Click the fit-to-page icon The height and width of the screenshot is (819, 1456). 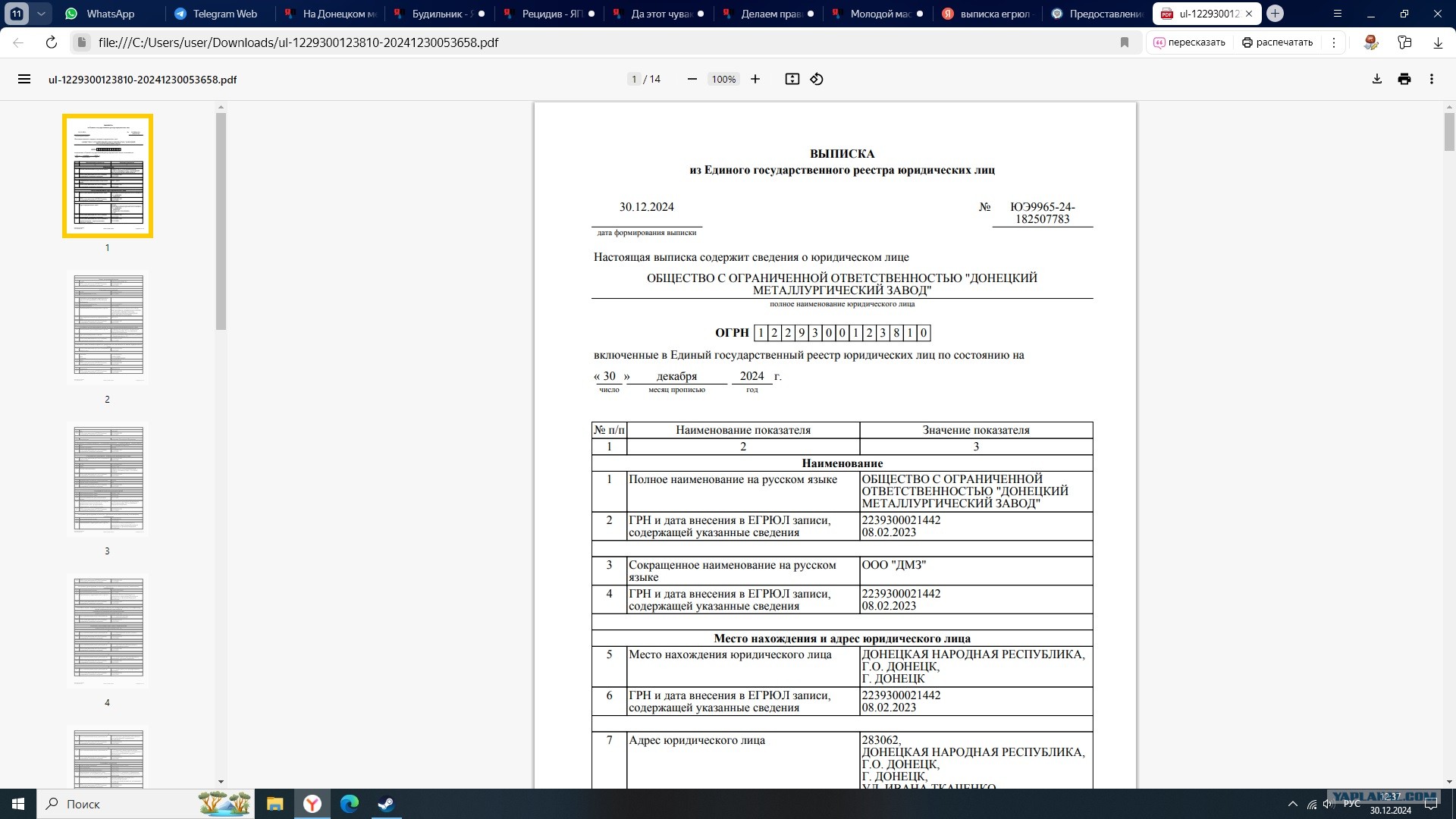click(792, 79)
